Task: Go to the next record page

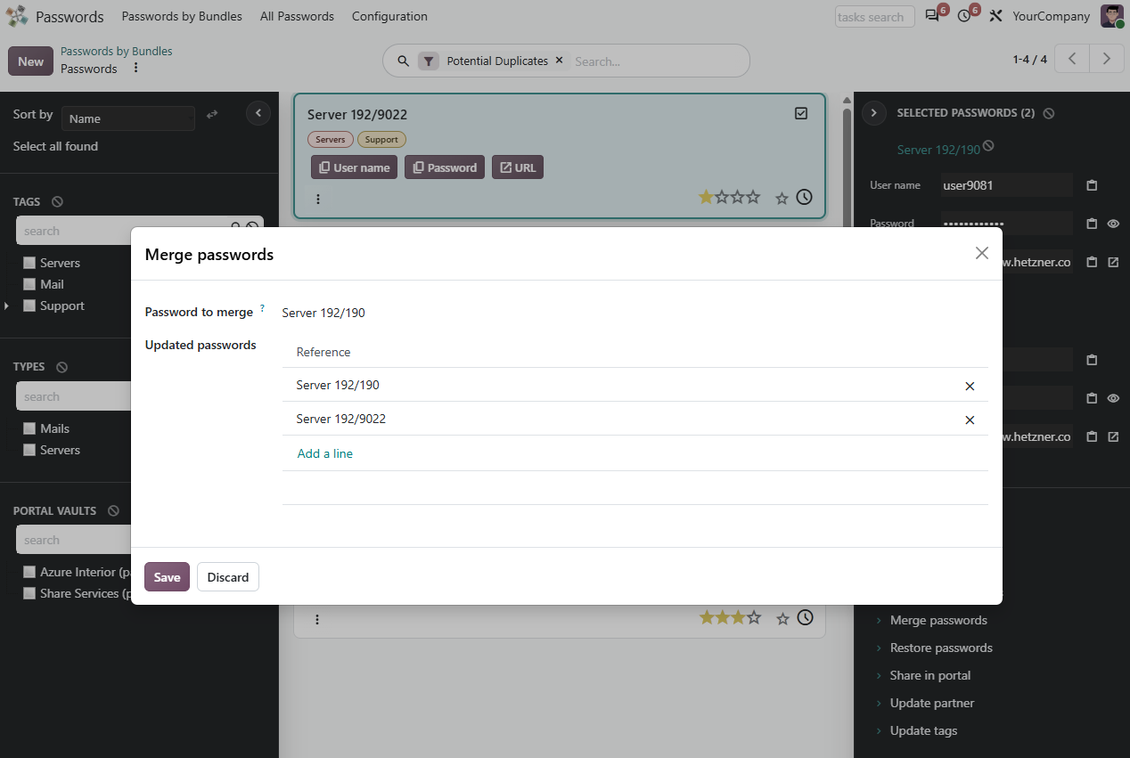Action: pos(1106,59)
